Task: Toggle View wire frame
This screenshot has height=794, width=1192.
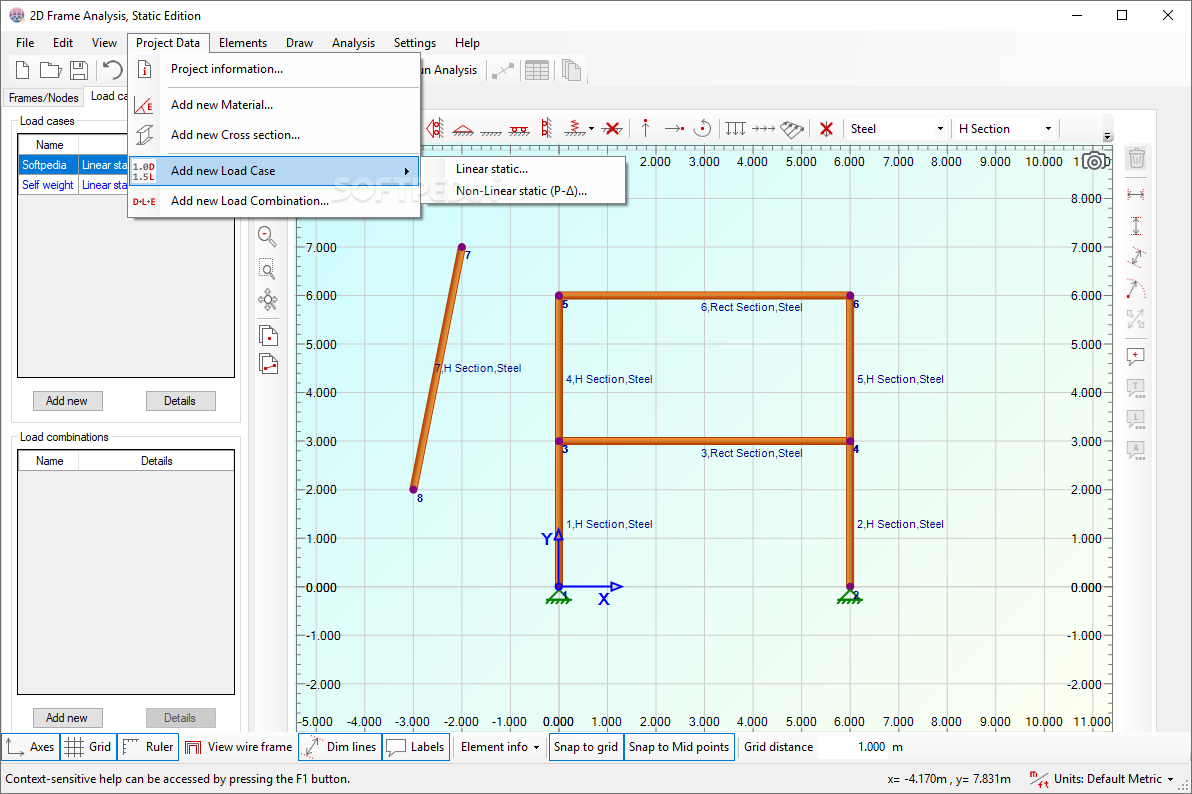Action: point(238,747)
